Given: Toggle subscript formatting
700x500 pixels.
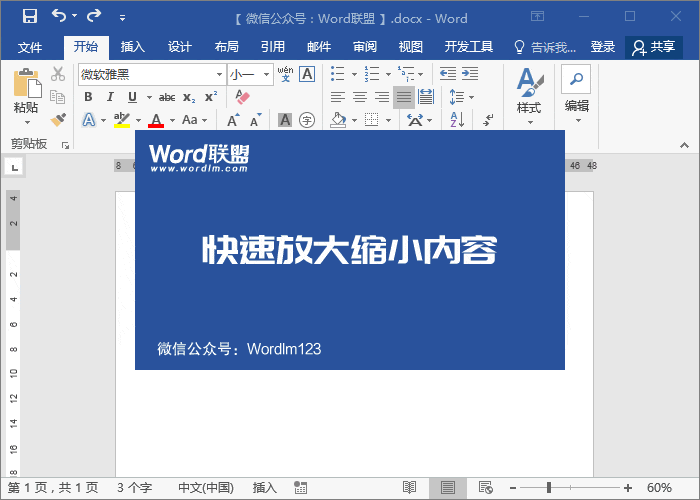Looking at the screenshot, I should [x=189, y=97].
